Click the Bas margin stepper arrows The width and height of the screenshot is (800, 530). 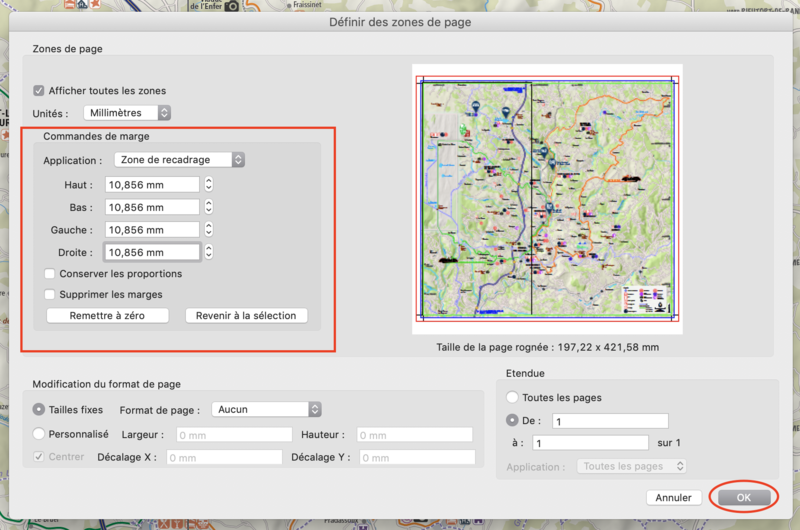[x=208, y=207]
